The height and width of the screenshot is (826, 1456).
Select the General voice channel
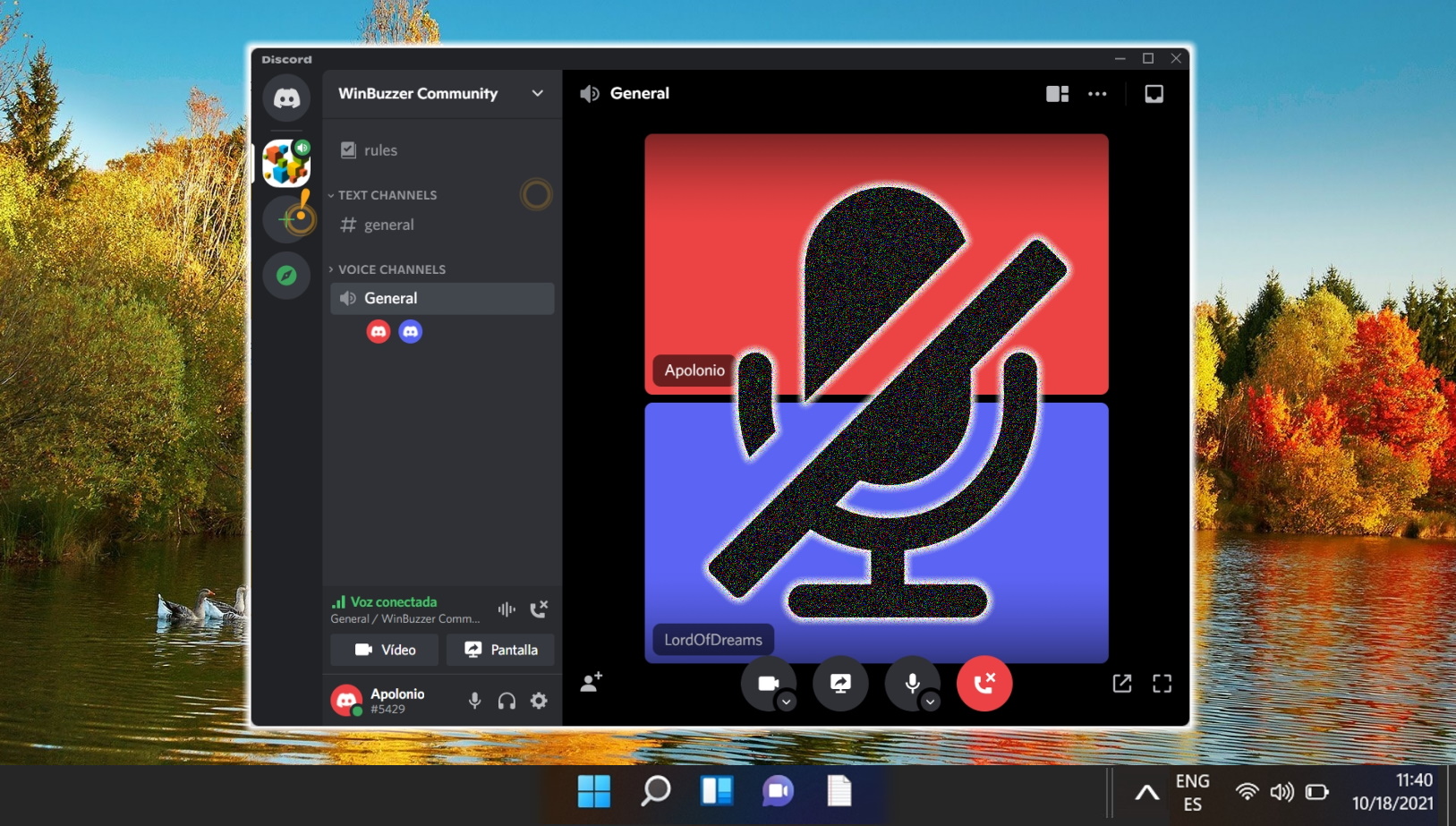coord(442,298)
